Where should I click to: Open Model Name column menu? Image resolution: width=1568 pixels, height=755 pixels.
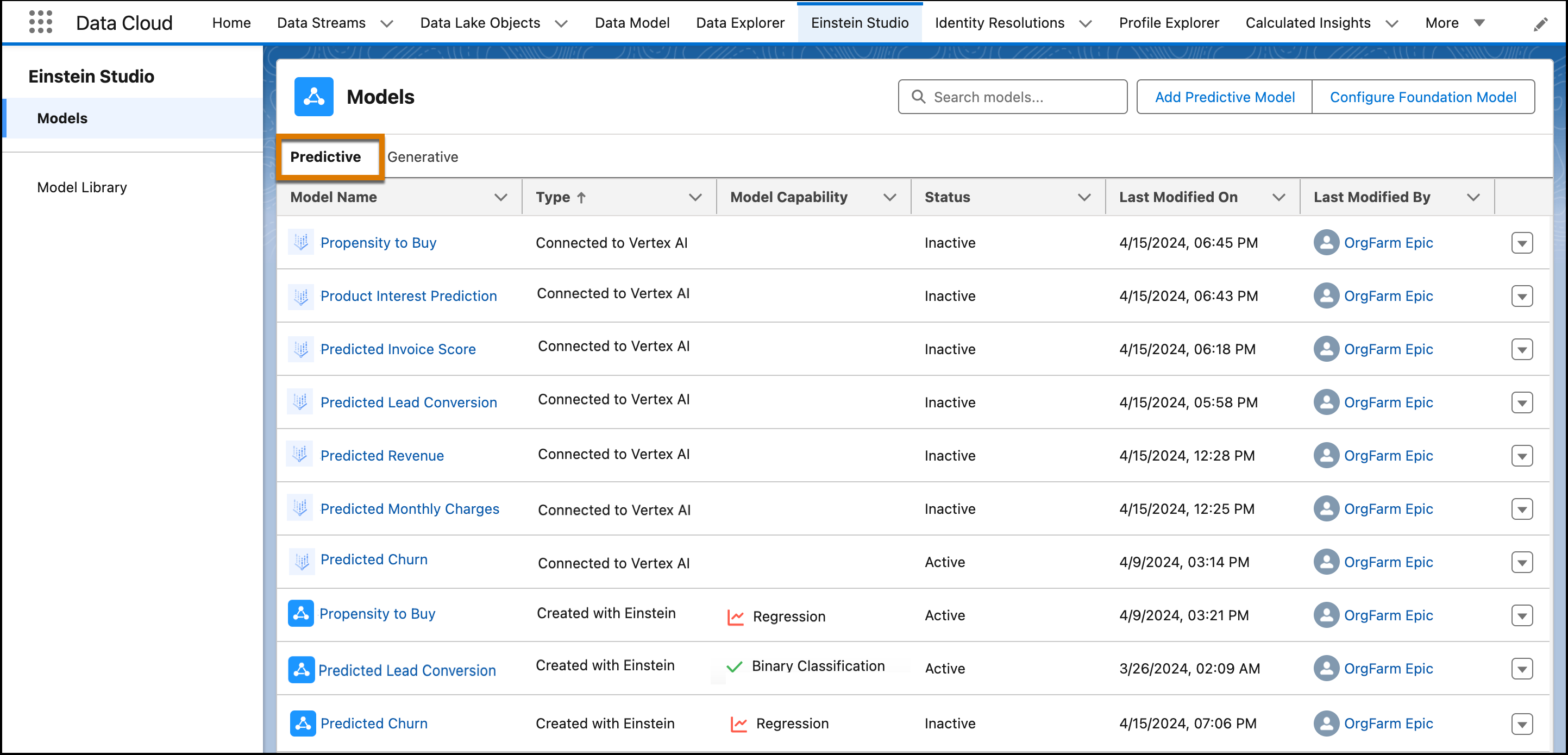pyautogui.click(x=500, y=198)
